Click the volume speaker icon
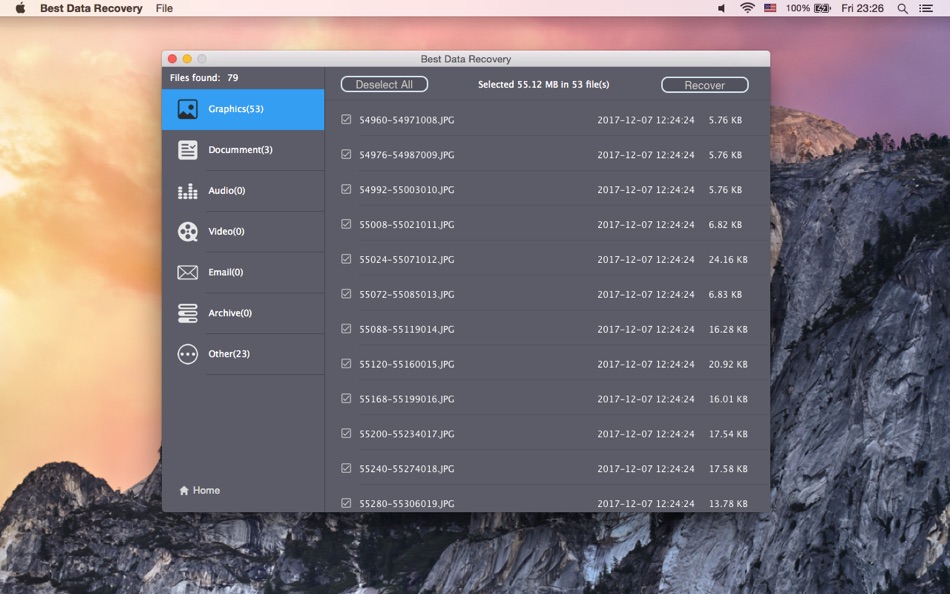 (721, 8)
